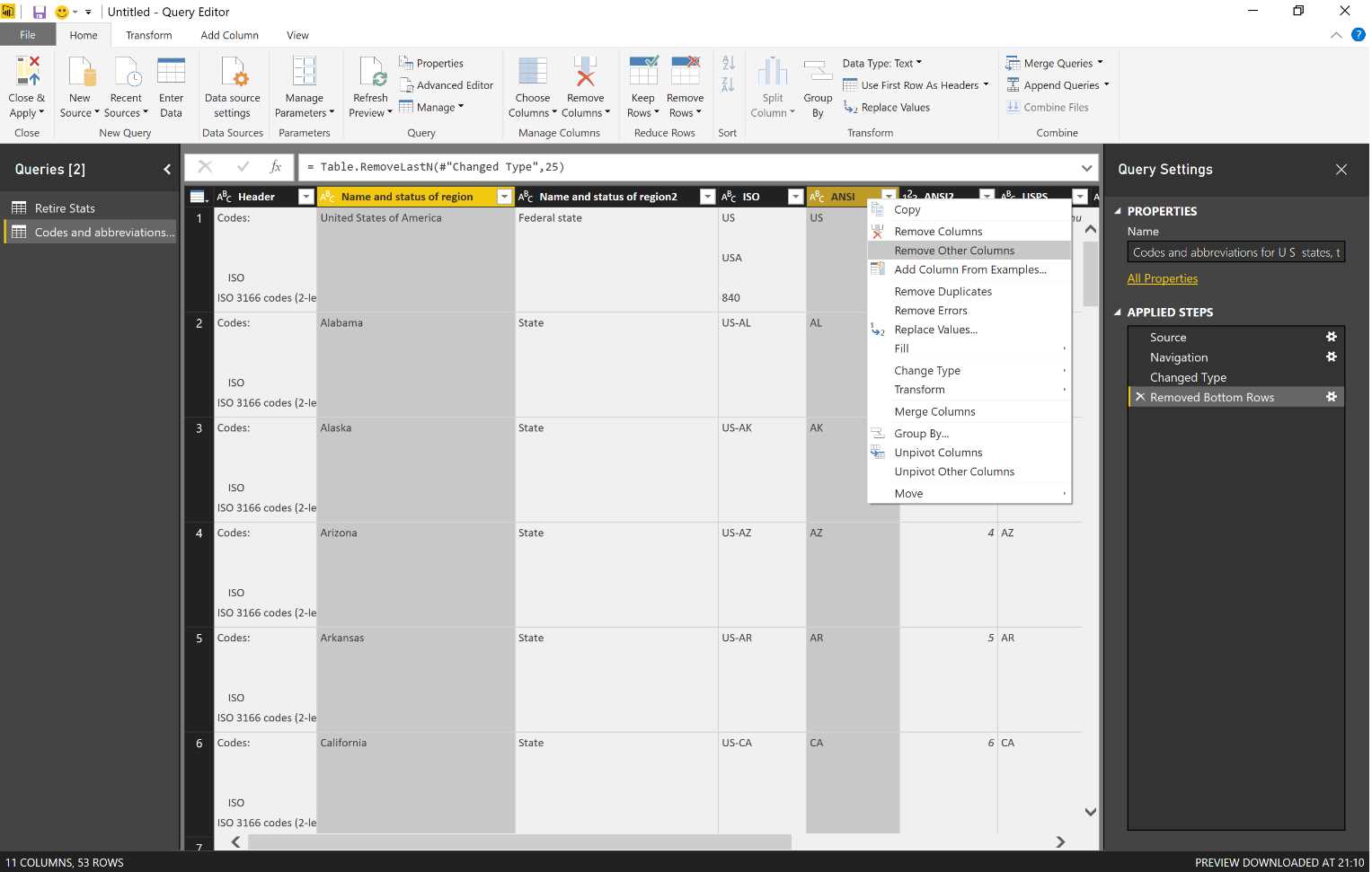Switch to the Add Column tab
Image resolution: width=1372 pixels, height=872 pixels.
pyautogui.click(x=229, y=35)
